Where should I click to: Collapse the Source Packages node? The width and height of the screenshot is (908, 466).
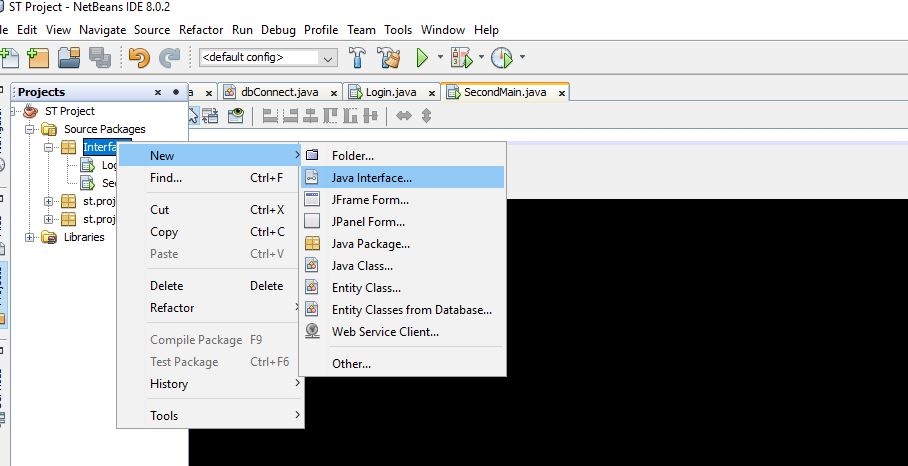[30, 129]
